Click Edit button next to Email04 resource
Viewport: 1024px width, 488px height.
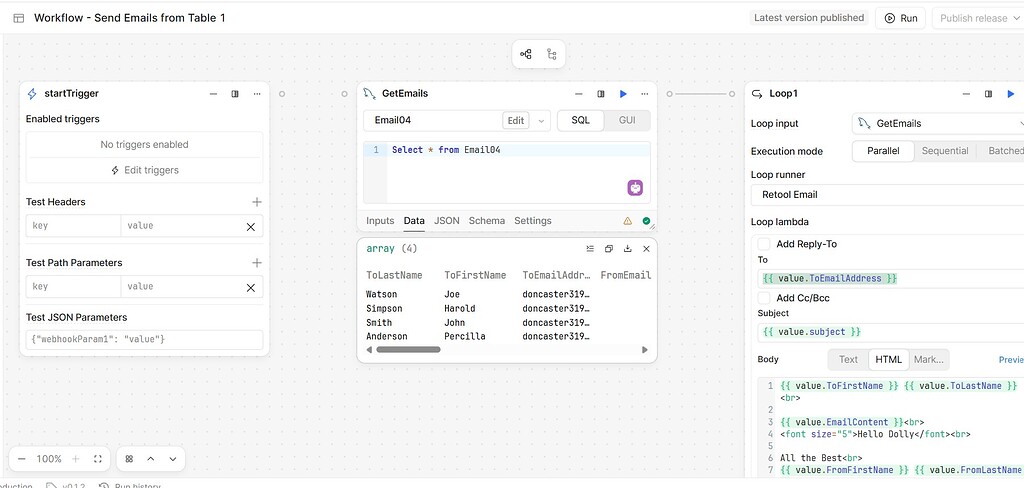coord(516,120)
